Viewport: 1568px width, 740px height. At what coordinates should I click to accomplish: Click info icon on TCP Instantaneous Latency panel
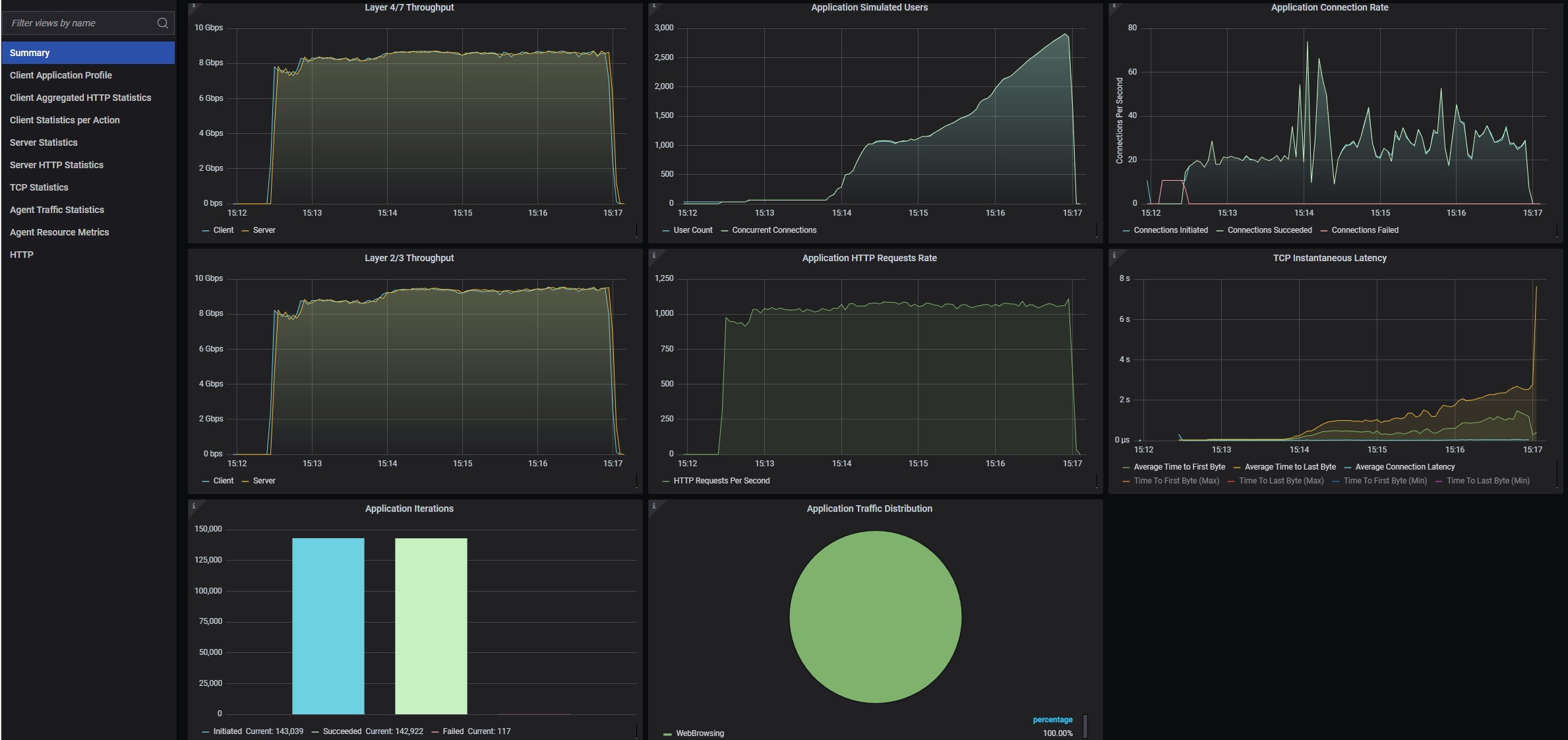(1114, 255)
